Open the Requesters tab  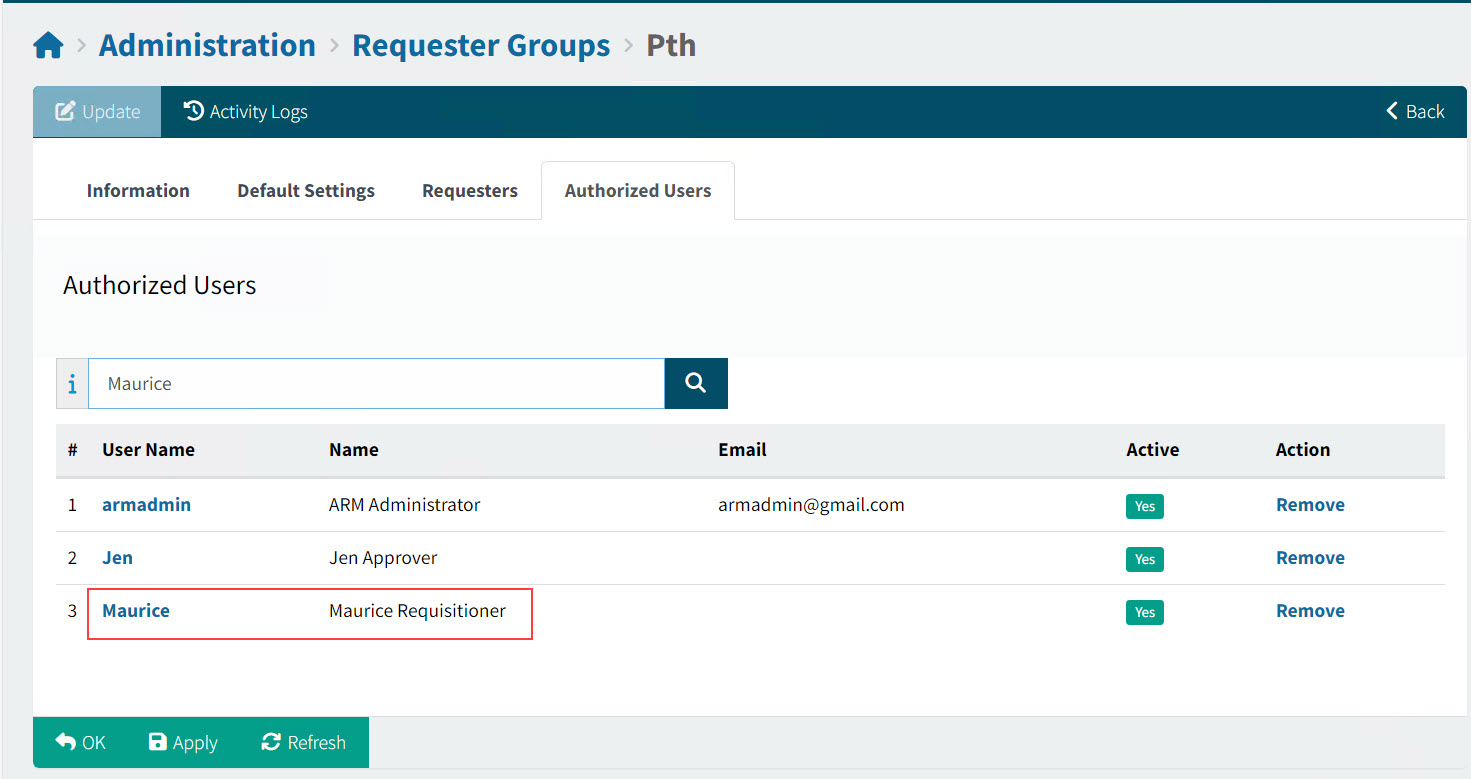coord(469,190)
